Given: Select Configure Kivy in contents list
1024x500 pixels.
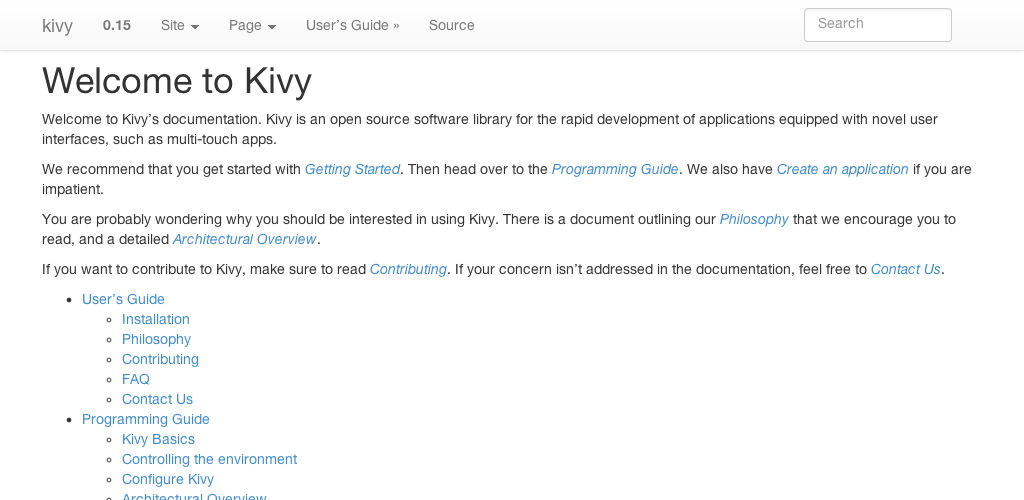Looking at the screenshot, I should tap(167, 479).
